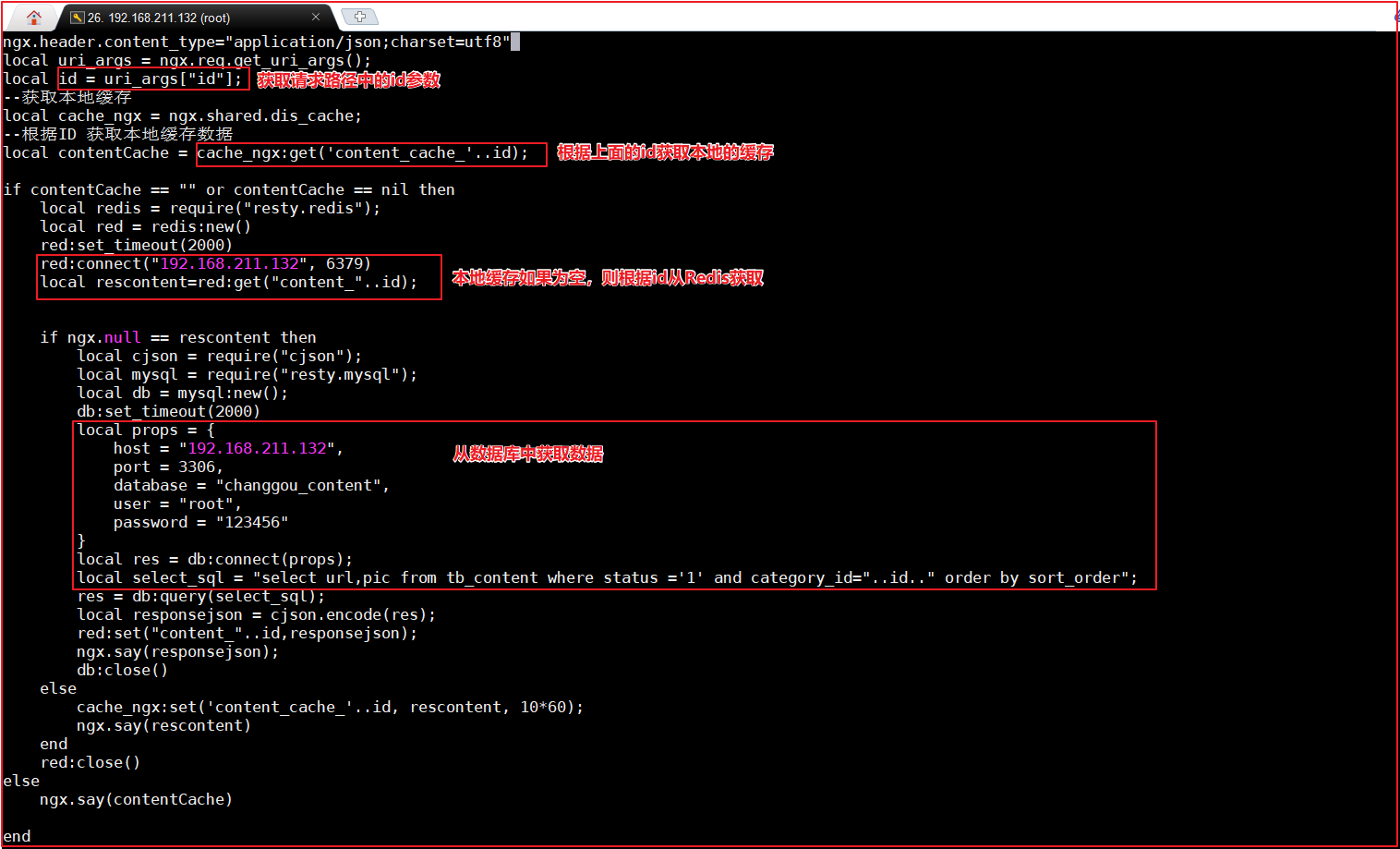Click the line 'db:set_timeout(2000)'
The image size is (1400, 849).
169,411
